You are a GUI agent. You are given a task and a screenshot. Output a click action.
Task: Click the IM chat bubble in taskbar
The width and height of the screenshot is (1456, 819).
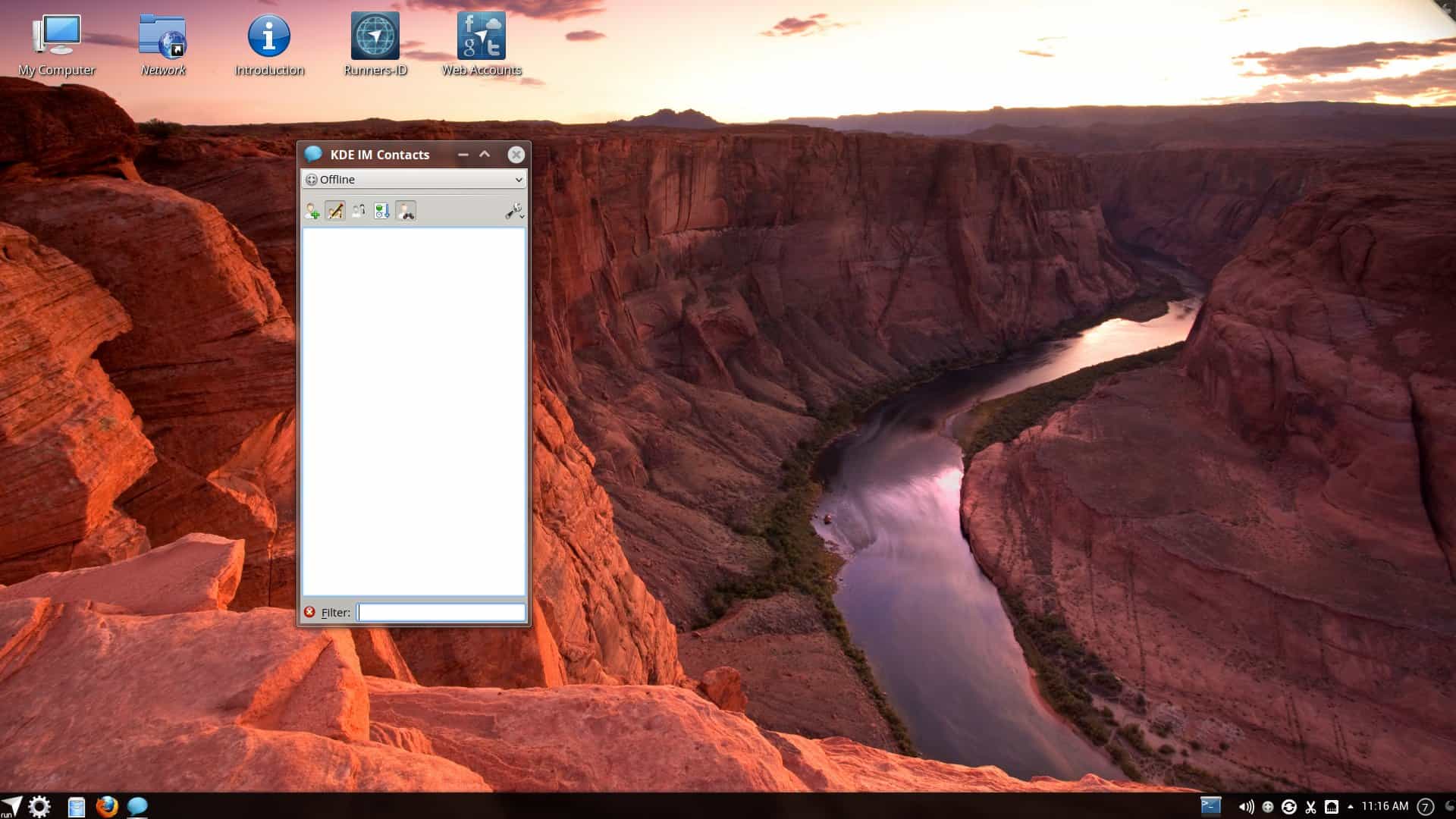[x=137, y=806]
